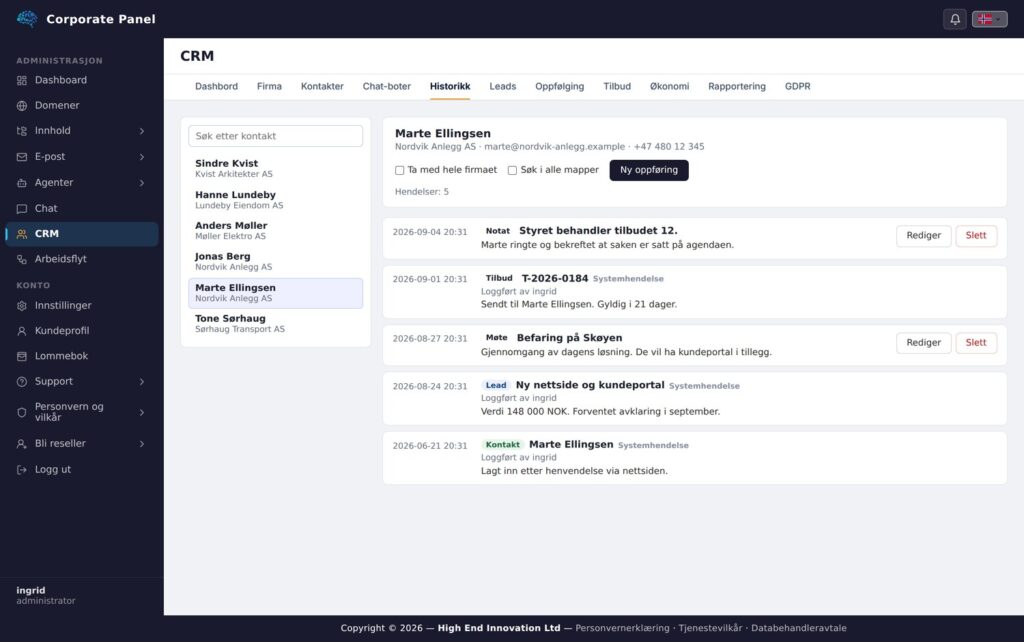Click the E-post envelope icon
The width and height of the screenshot is (1024, 642).
click(22, 157)
